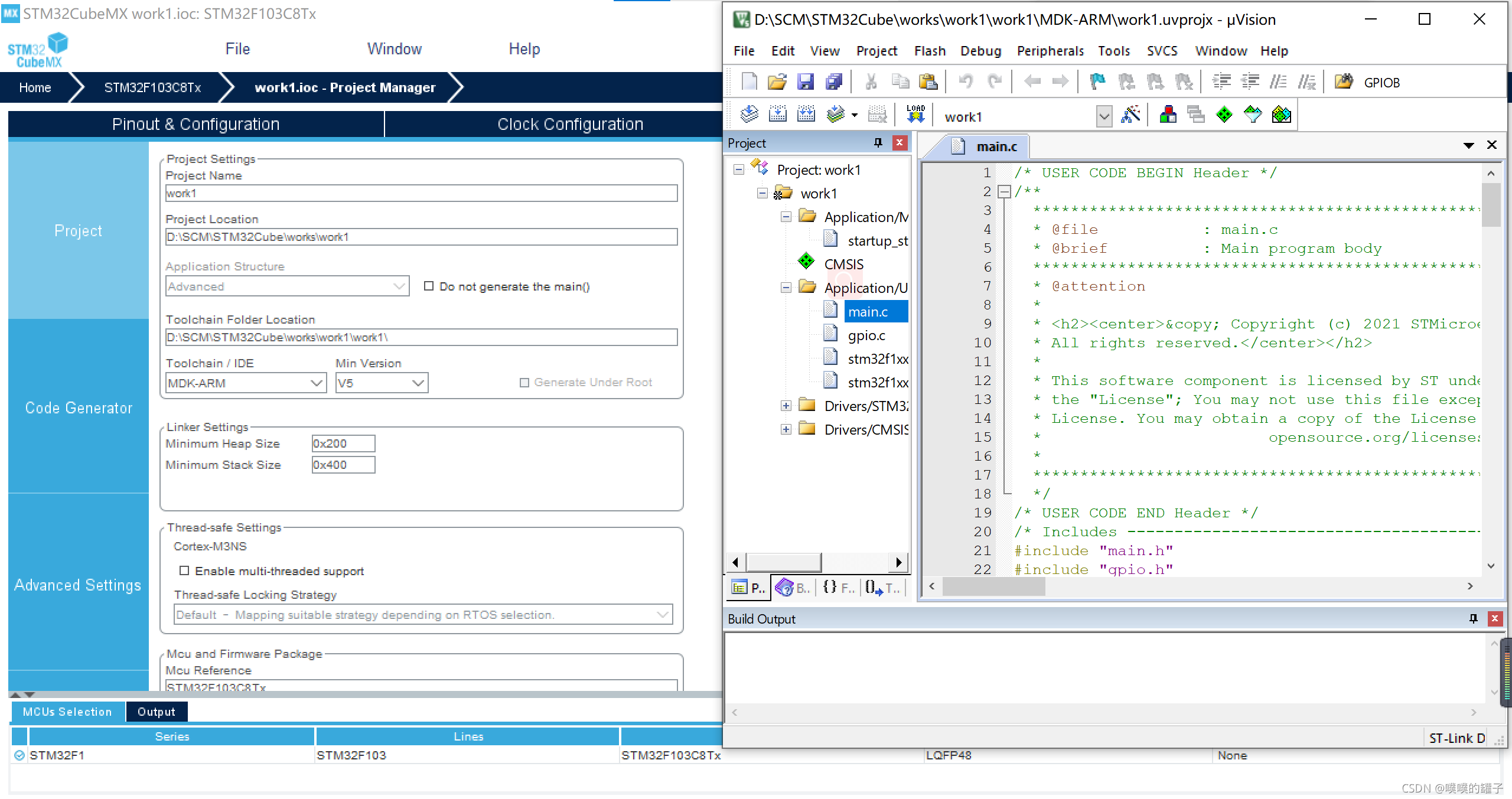Expand the Drivers/CMSIS folder in project tree

click(786, 429)
